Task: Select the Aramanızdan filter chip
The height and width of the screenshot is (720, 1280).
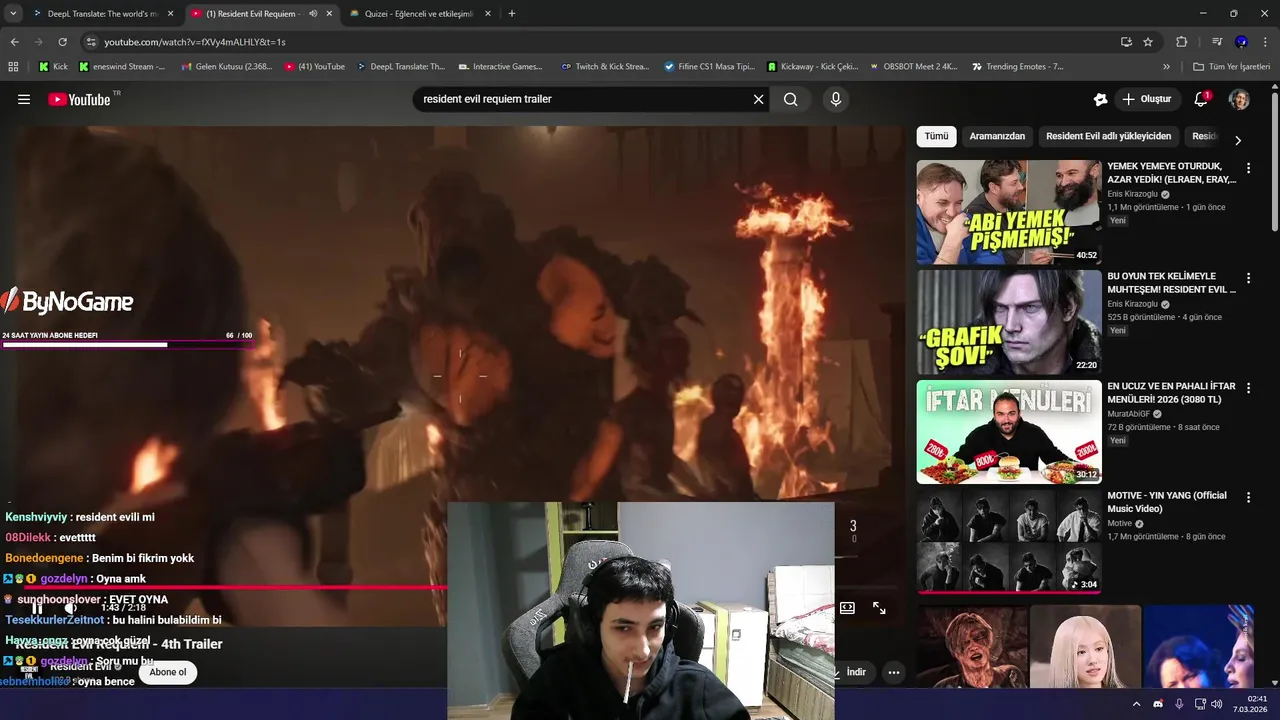Action: tap(997, 136)
